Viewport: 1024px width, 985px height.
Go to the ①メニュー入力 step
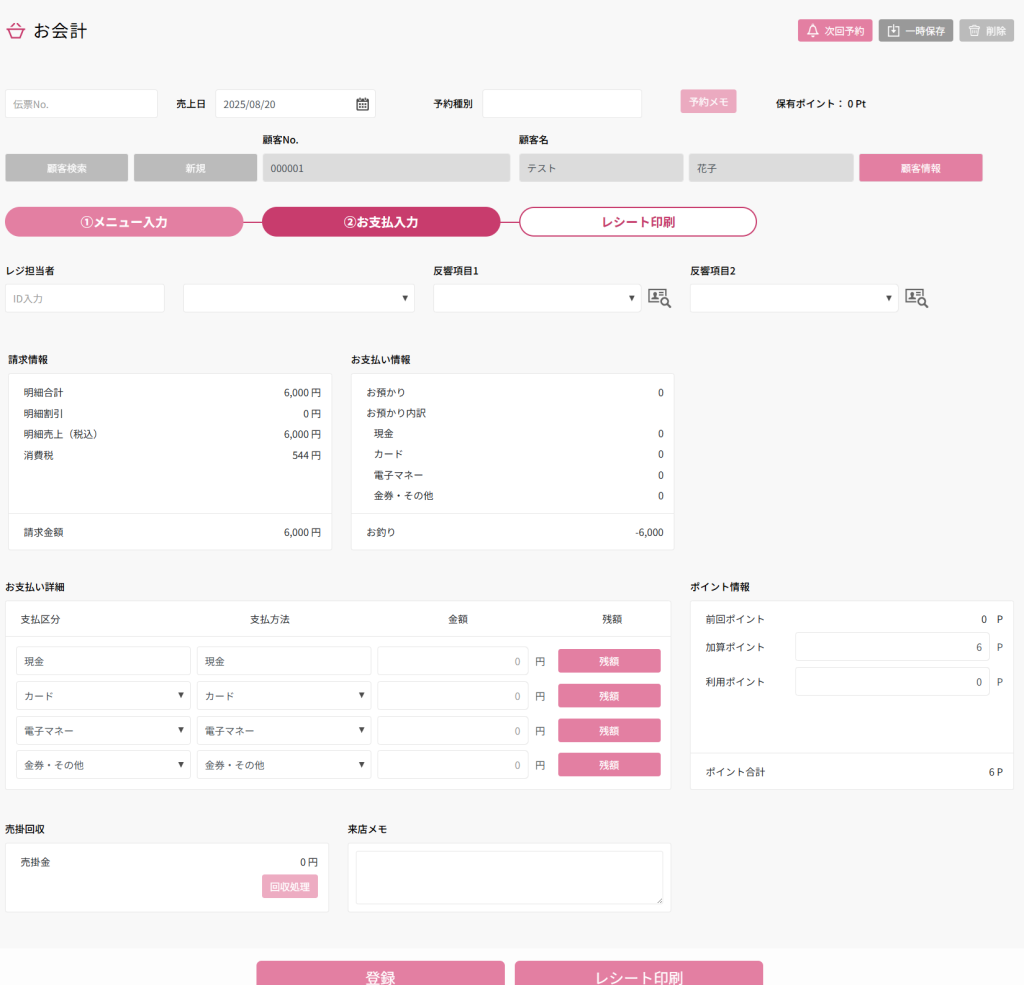tap(124, 222)
